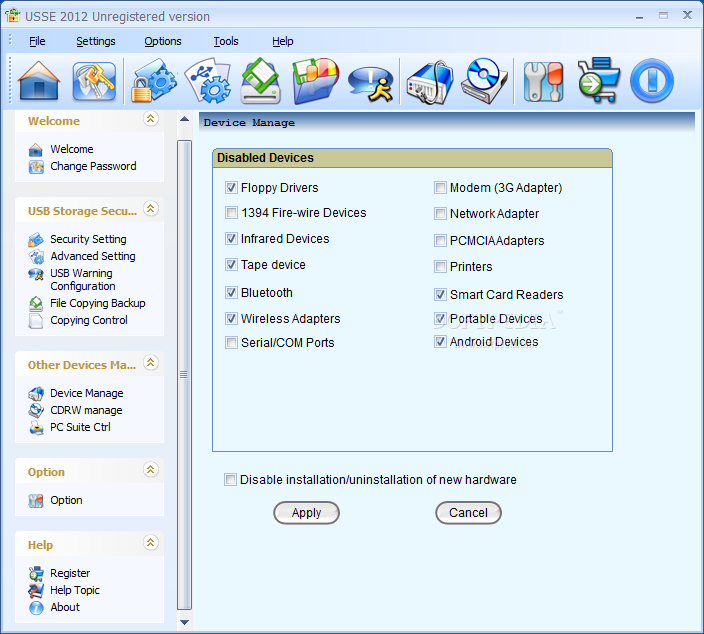The height and width of the screenshot is (634, 704).
Task: Check the Network Adapter checkbox
Action: pos(440,214)
